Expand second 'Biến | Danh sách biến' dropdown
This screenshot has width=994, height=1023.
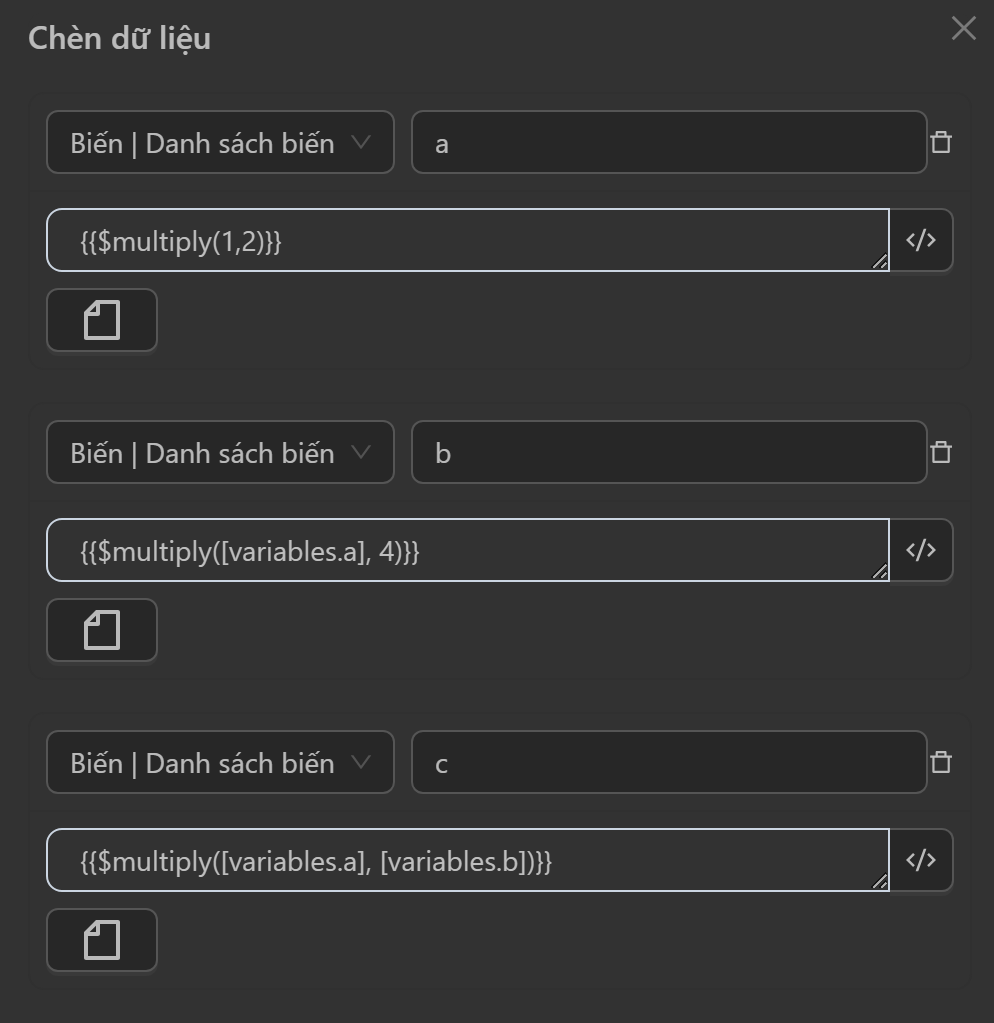220,452
